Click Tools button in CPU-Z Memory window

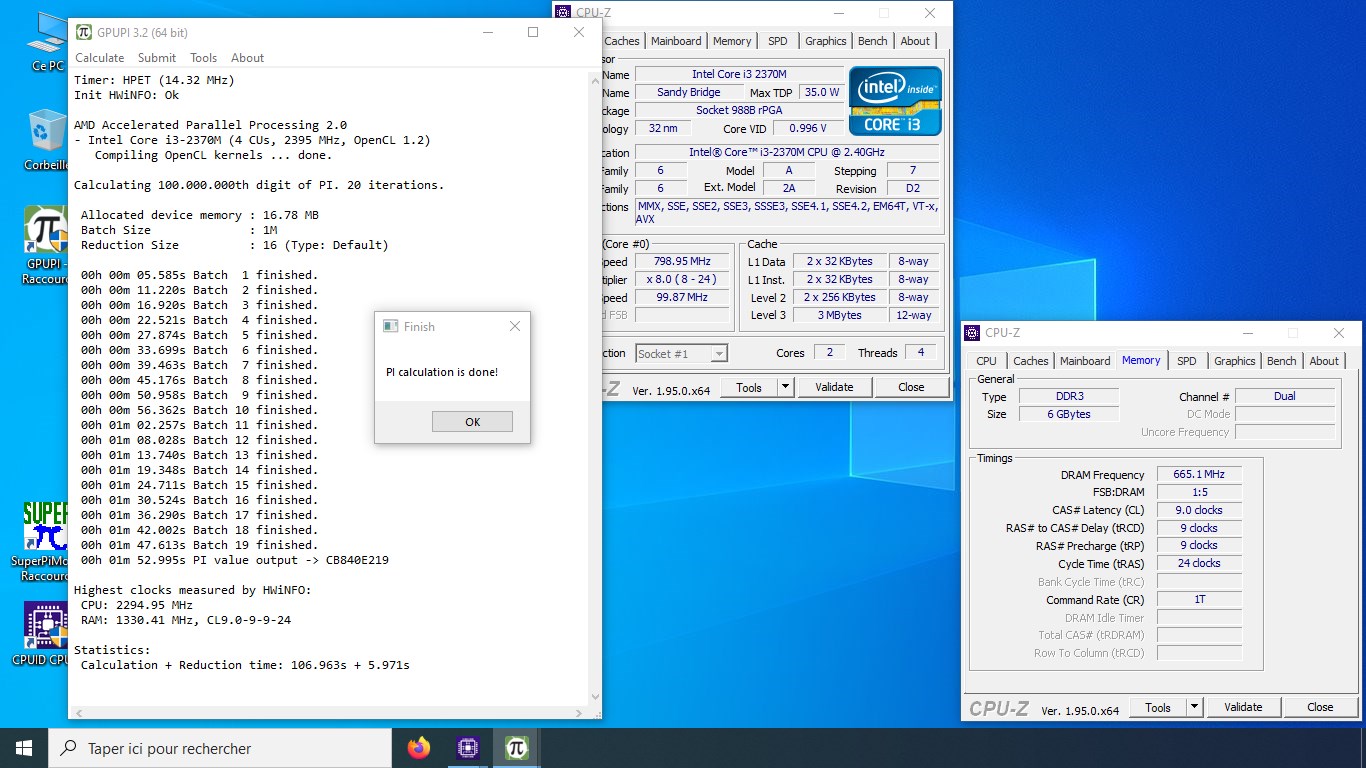click(x=1158, y=707)
